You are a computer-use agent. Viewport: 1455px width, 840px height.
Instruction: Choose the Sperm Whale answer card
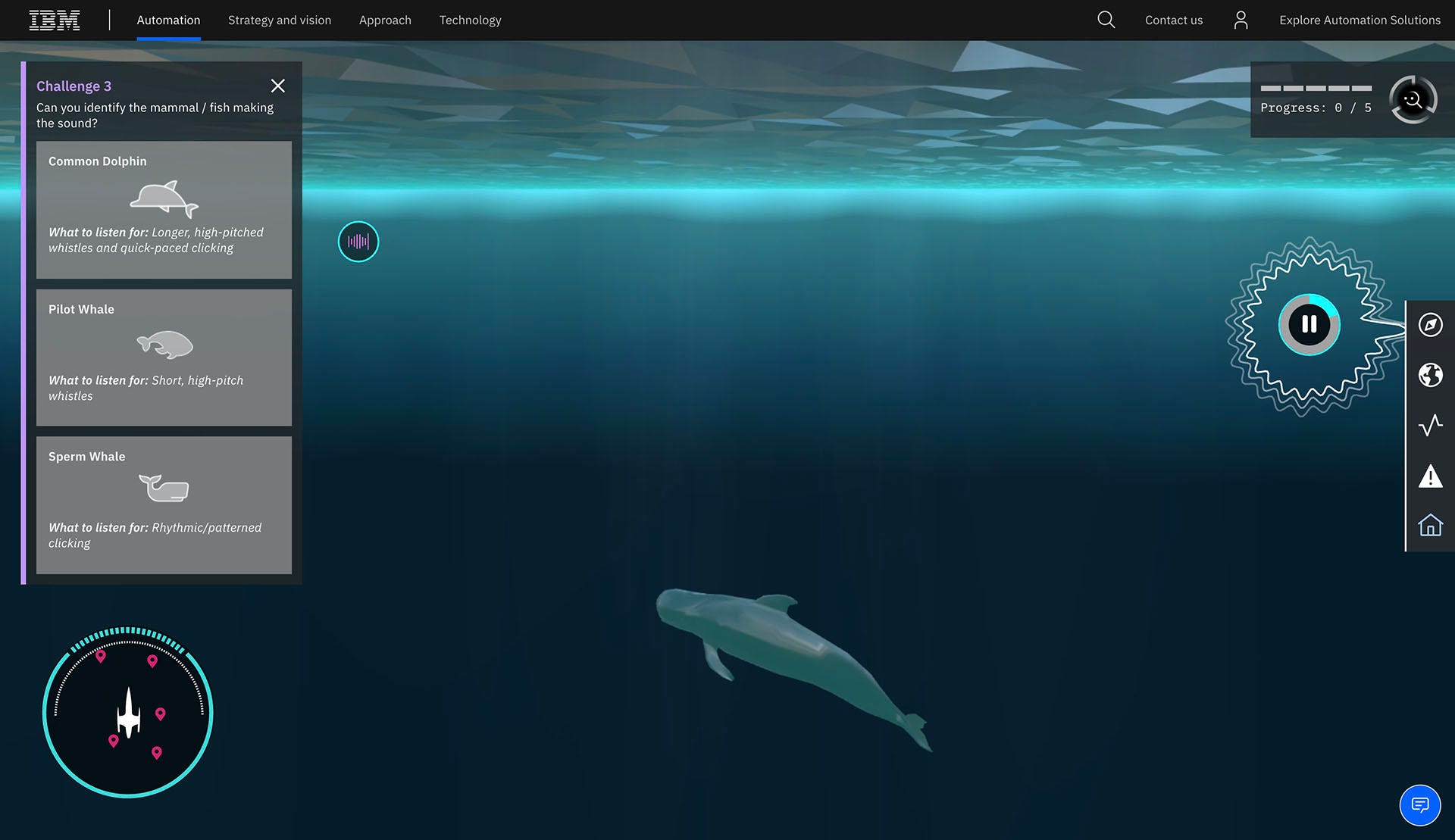(164, 504)
